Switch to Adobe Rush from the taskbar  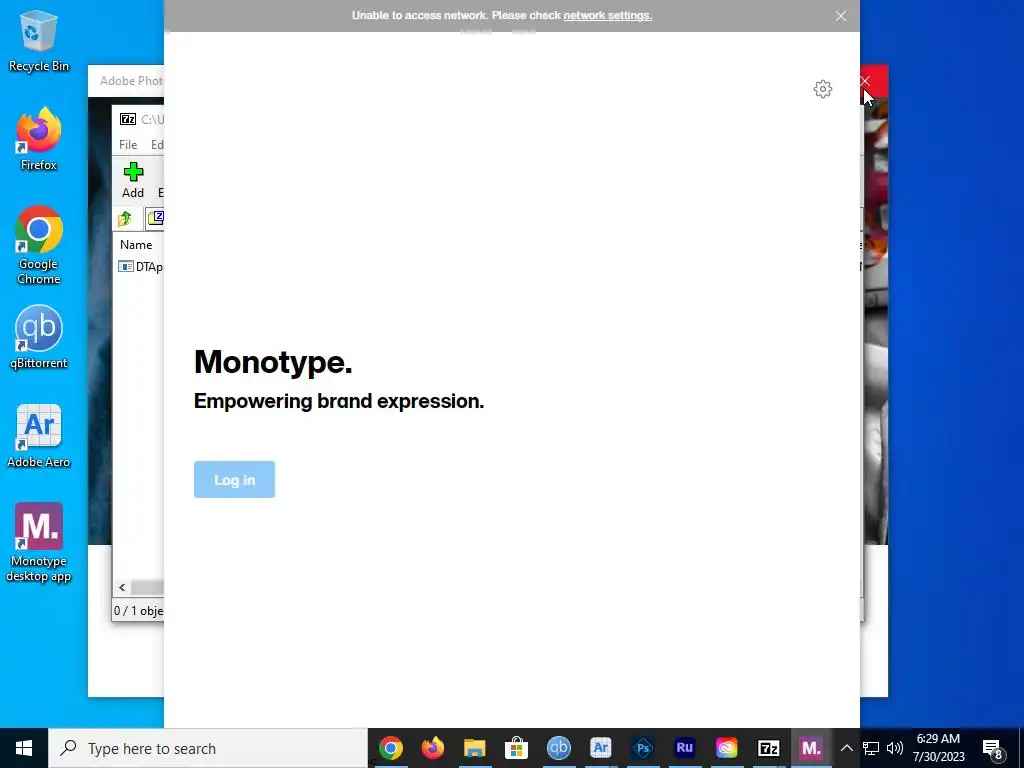point(684,748)
